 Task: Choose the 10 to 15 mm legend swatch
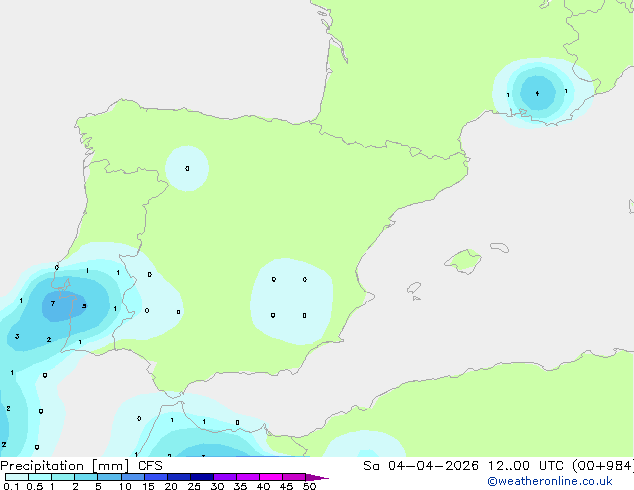point(132,477)
